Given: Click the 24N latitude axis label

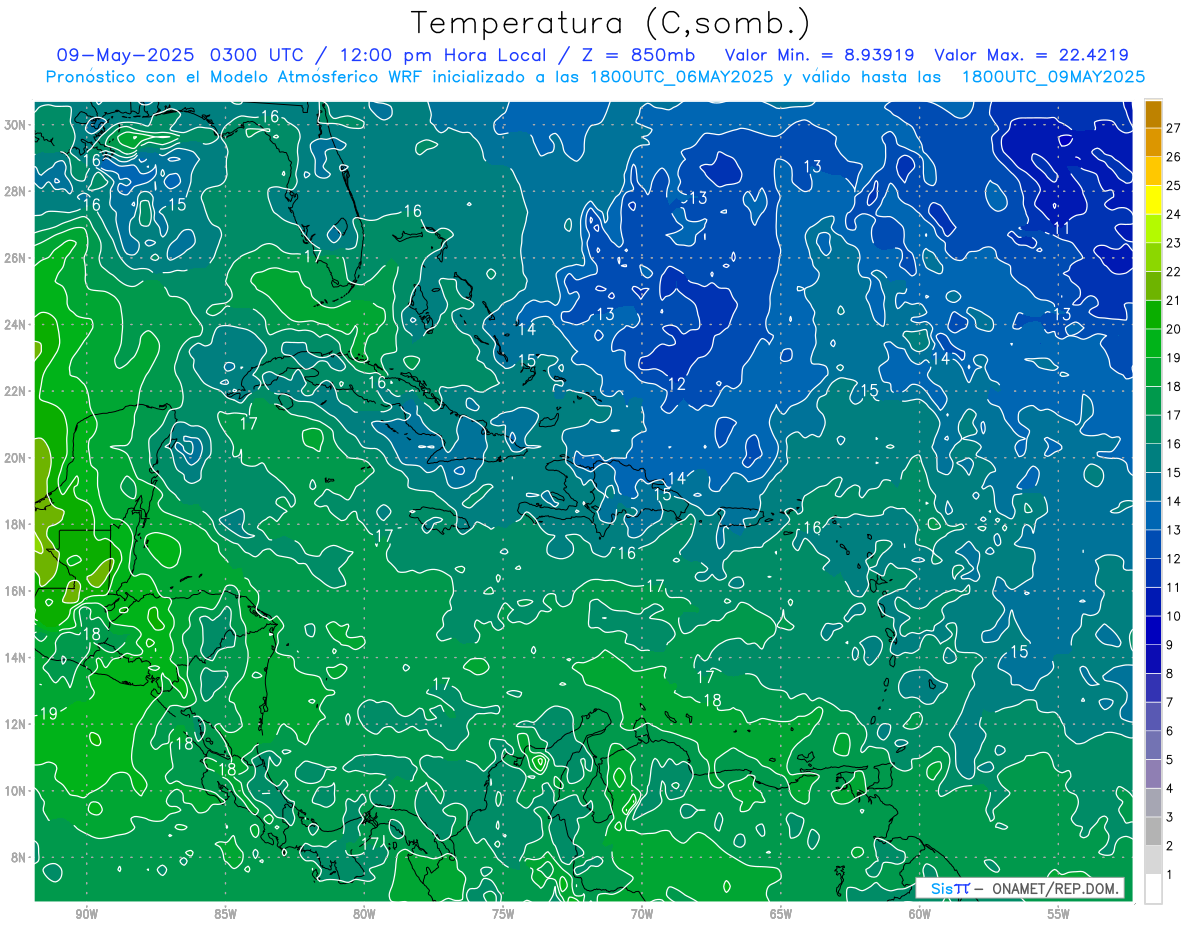Looking at the screenshot, I should (x=15, y=324).
